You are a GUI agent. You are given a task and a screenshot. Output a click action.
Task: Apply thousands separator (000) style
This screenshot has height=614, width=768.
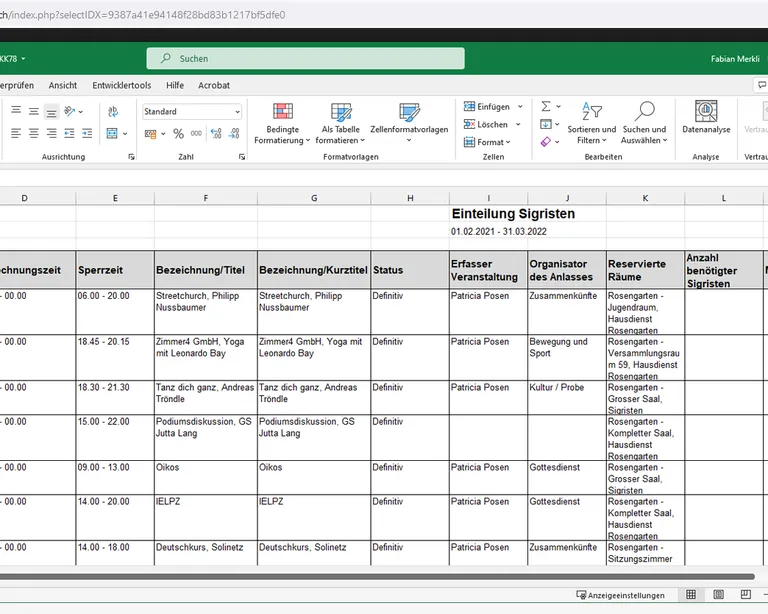[196, 133]
